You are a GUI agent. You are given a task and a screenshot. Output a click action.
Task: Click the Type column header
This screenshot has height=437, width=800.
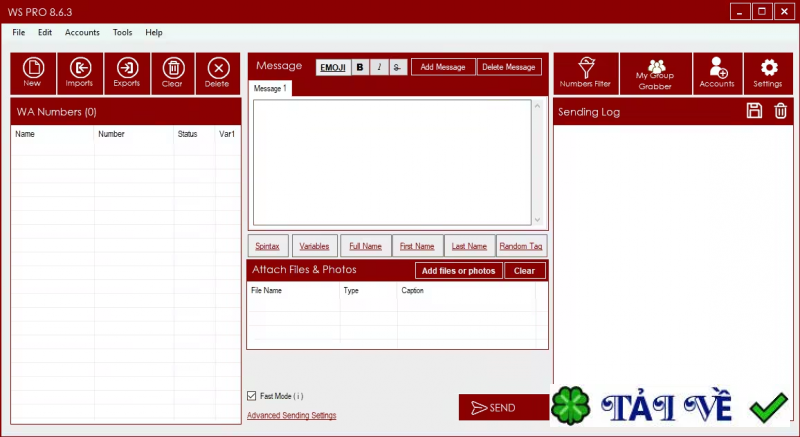[368, 291]
